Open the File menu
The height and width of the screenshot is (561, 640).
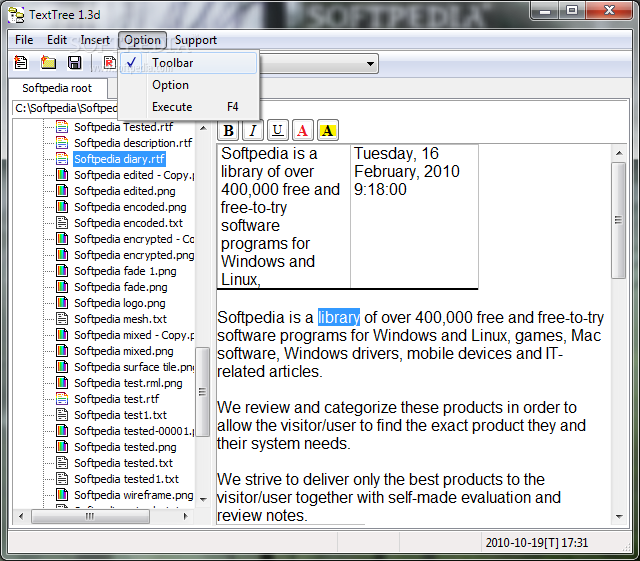[24, 40]
